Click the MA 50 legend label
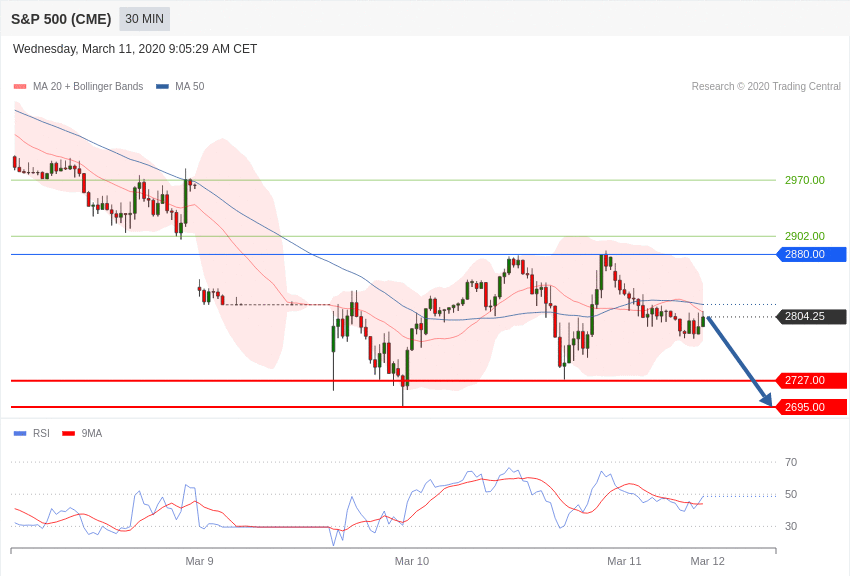 [x=190, y=86]
